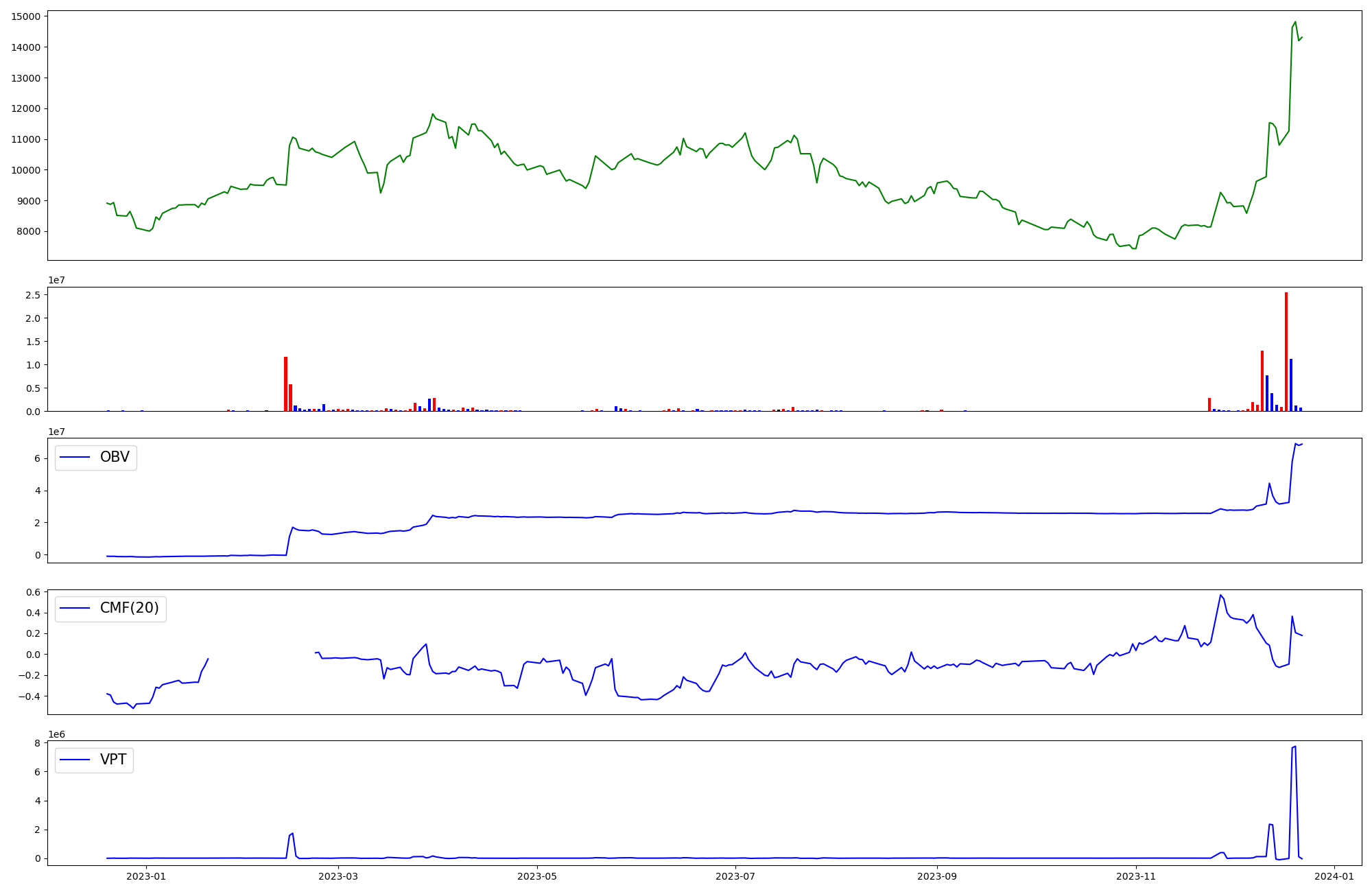The width and height of the screenshot is (1372, 892).
Task: Click the 8000 price axis label
Action: click(x=28, y=232)
